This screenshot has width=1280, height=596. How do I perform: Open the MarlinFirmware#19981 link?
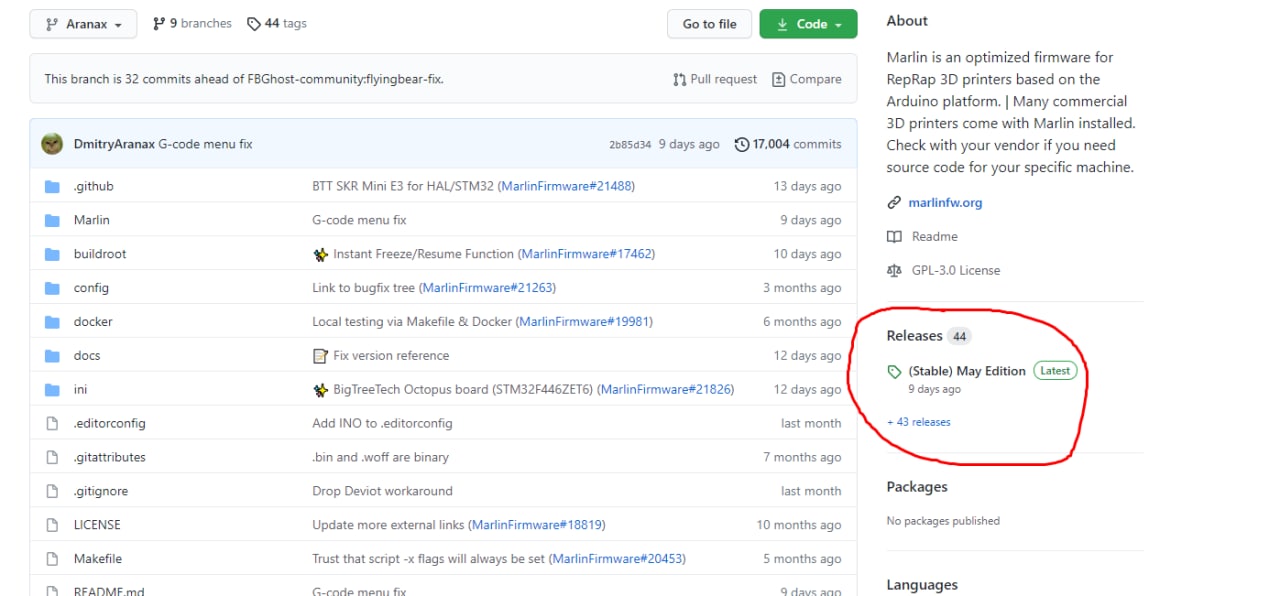(583, 322)
